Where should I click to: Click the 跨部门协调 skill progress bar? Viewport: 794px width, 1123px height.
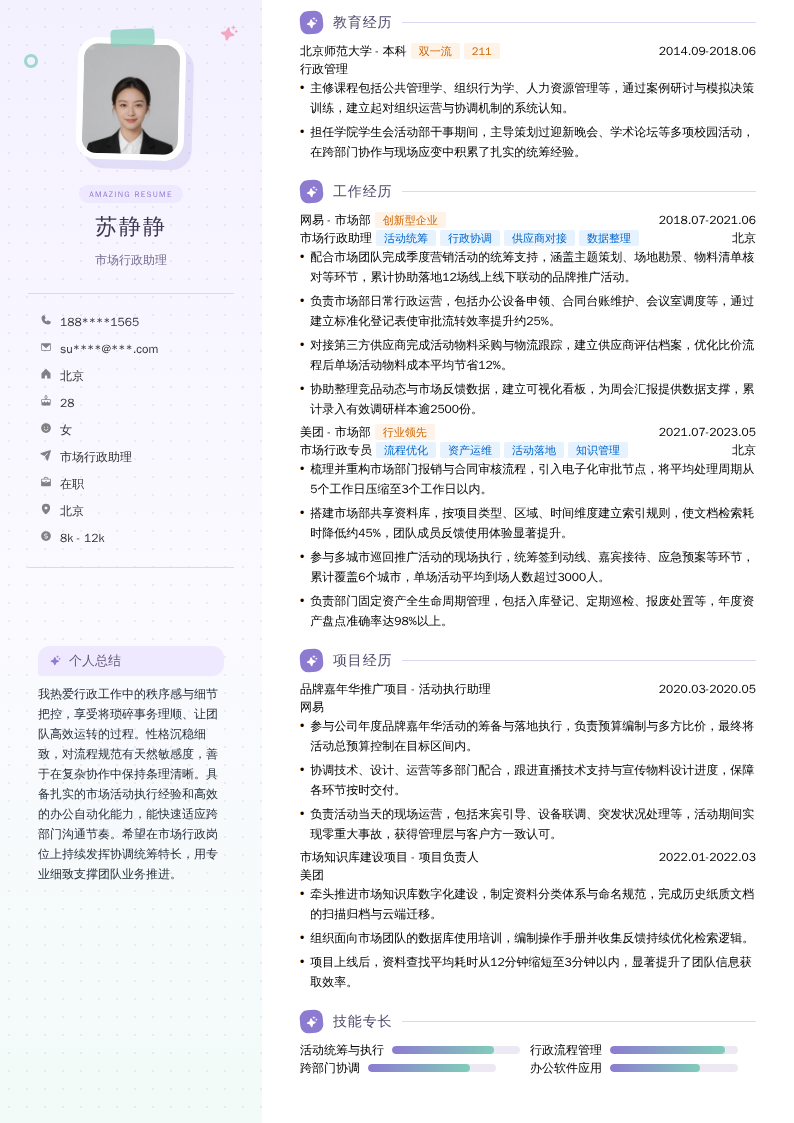tap(432, 1068)
